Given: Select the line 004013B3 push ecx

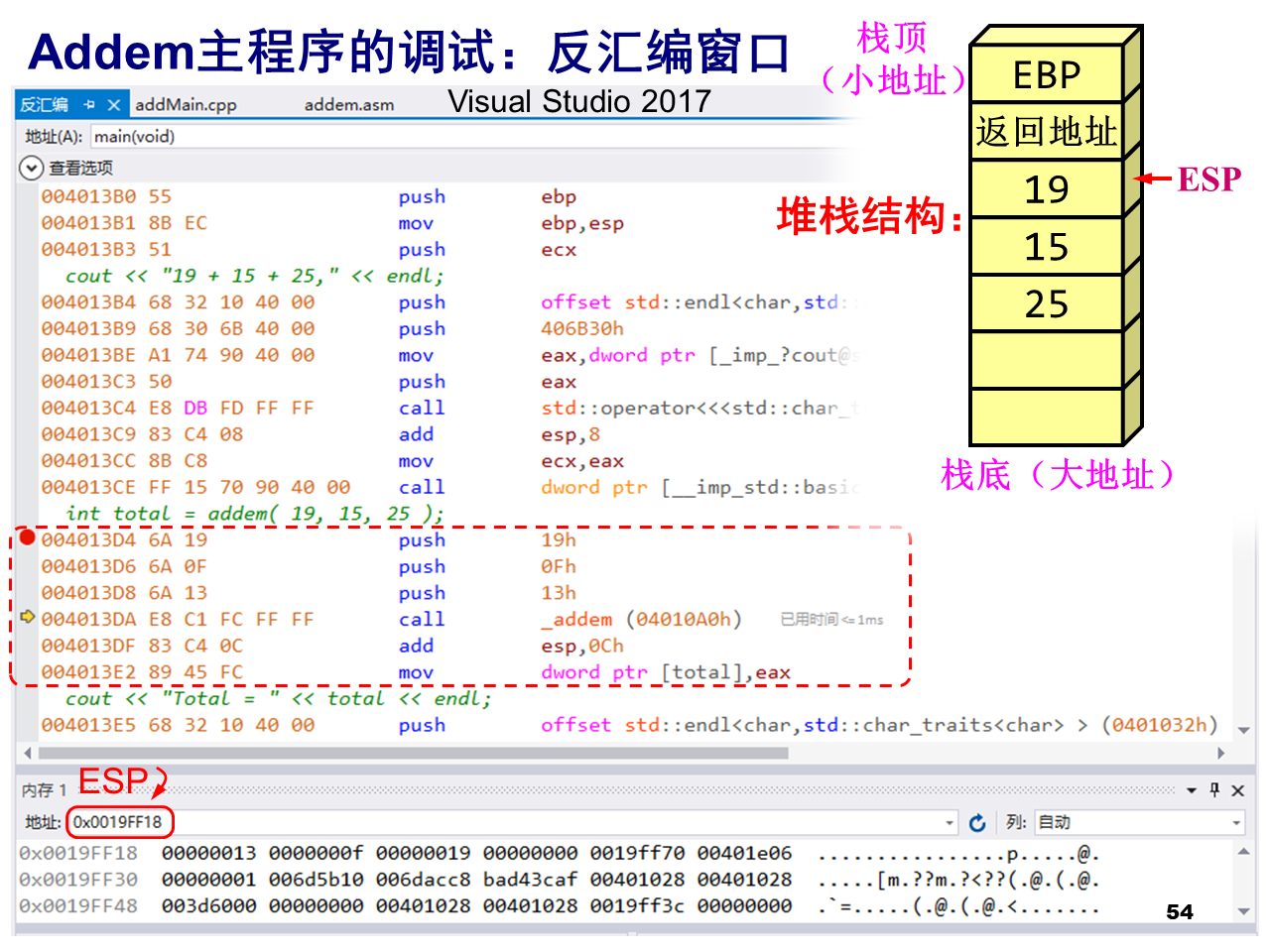Looking at the screenshot, I should point(309,249).
